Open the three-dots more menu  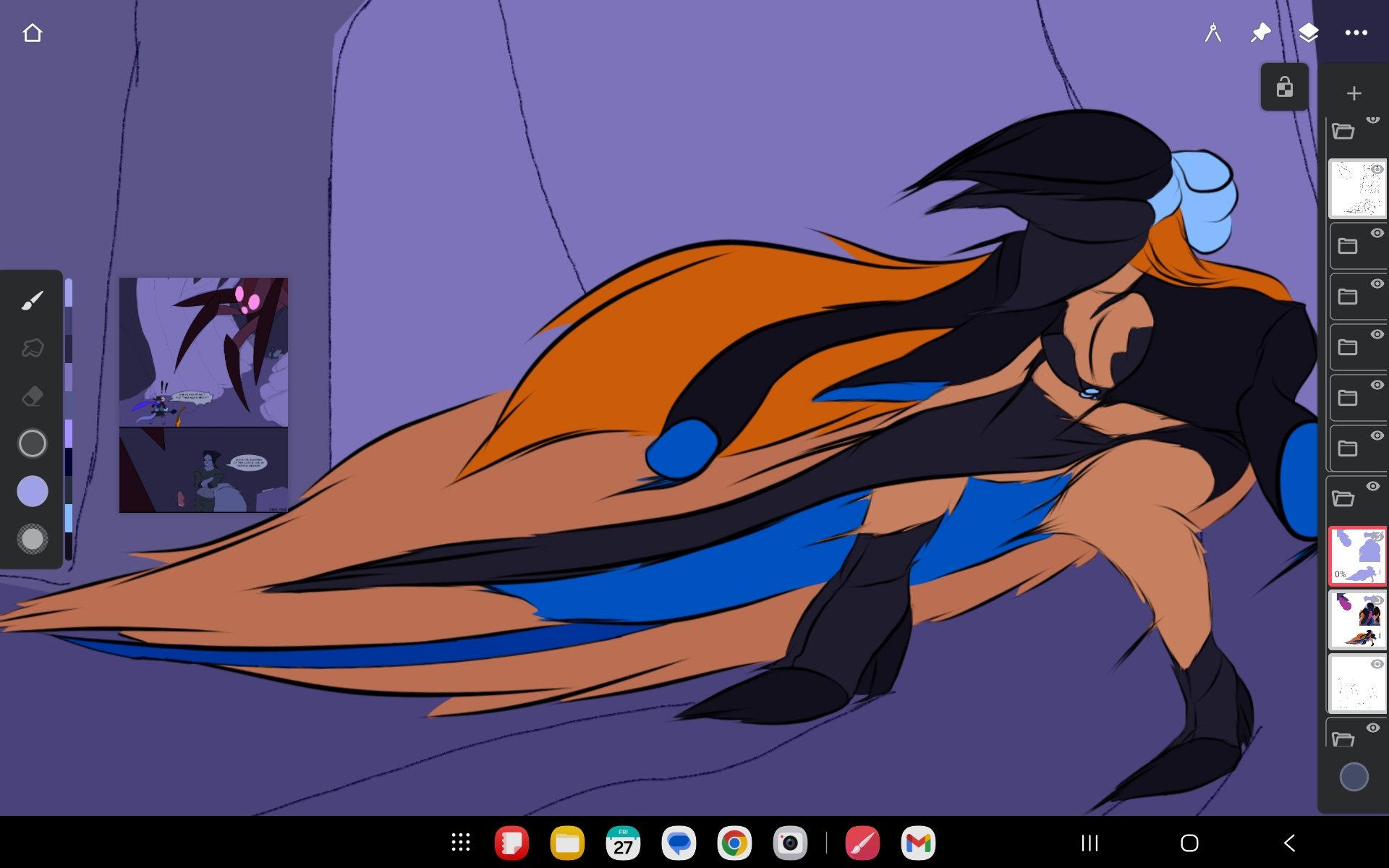1356,33
